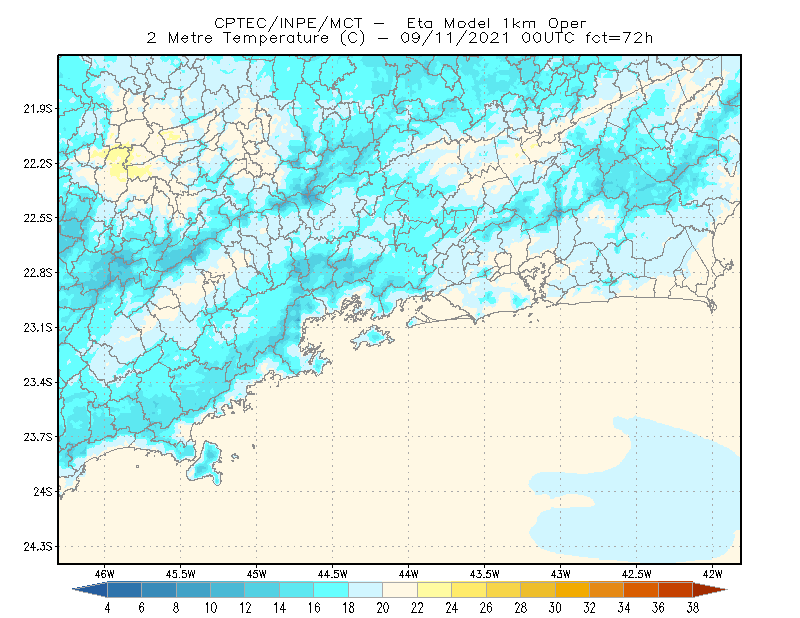
Task: Click the colorbar label 22
Action: point(417,608)
